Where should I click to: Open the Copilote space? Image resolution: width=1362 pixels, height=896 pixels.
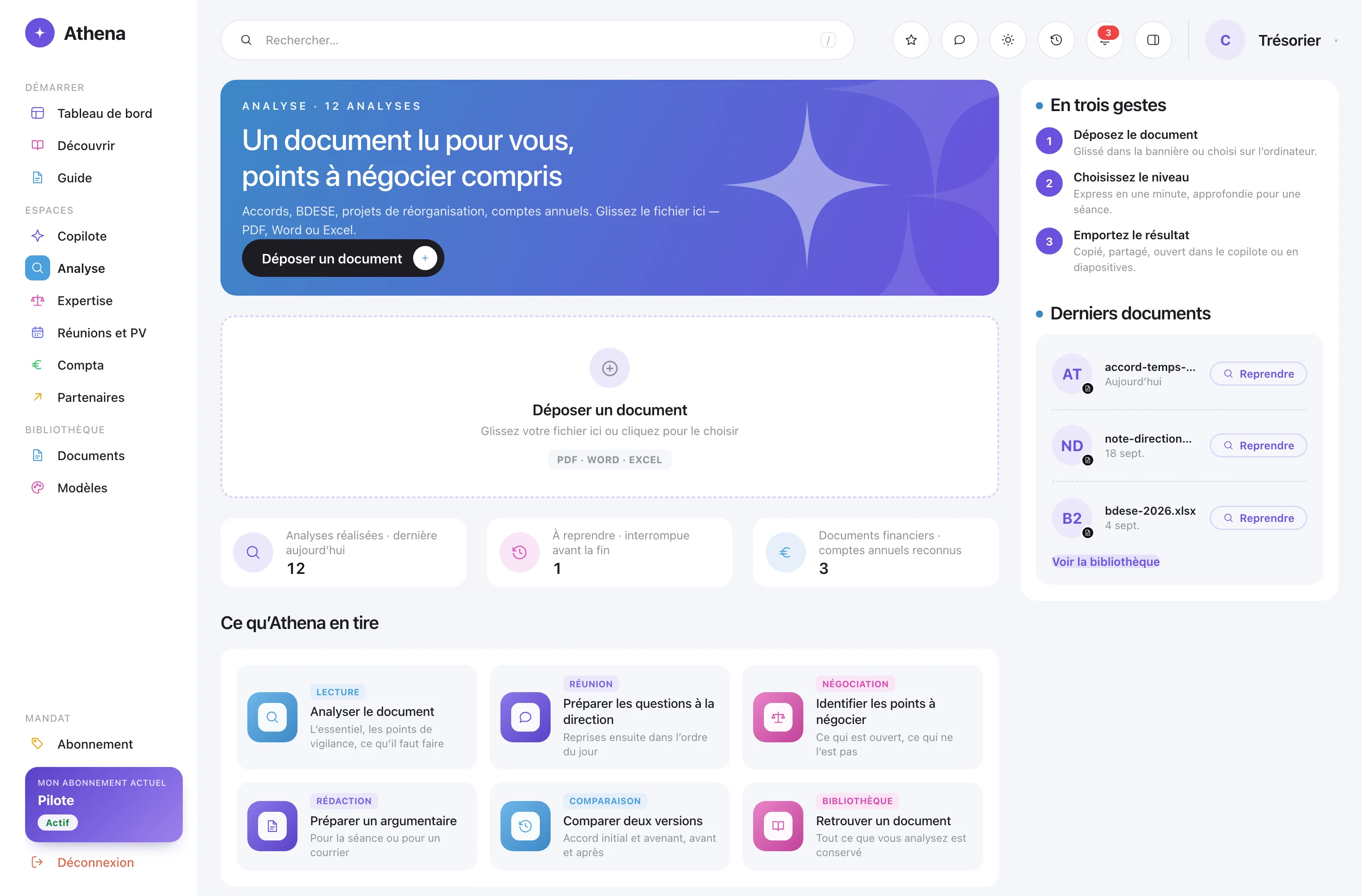(x=103, y=236)
